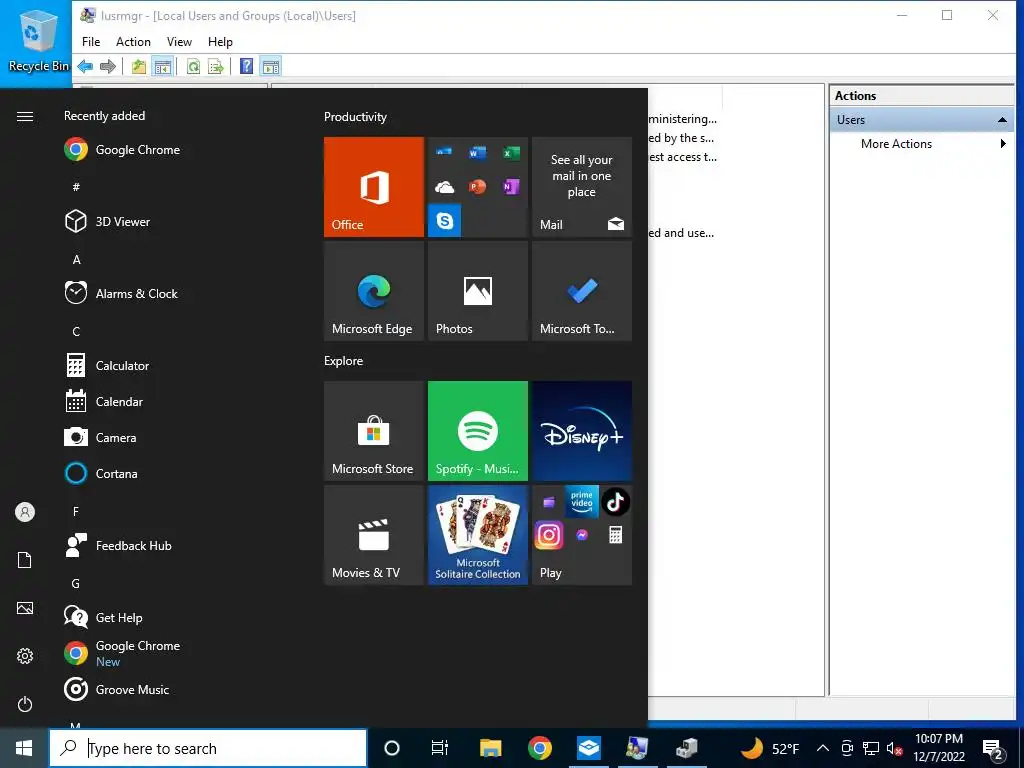
Task: Click TikTok icon in Play folder tile
Action: coord(615,502)
